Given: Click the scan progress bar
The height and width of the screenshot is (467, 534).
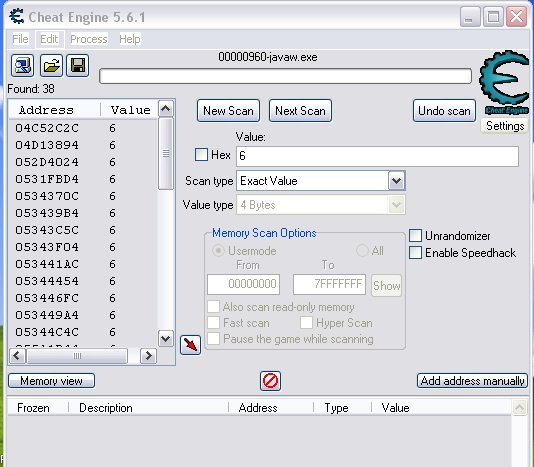Looking at the screenshot, I should [x=285, y=76].
